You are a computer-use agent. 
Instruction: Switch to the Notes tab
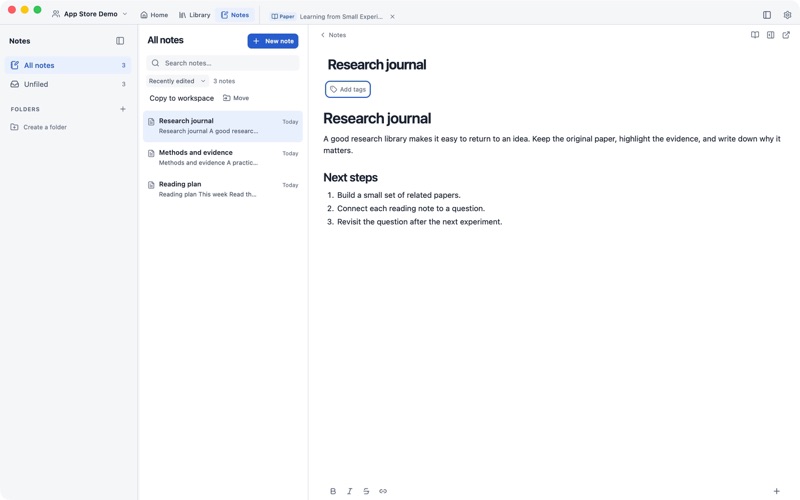(x=235, y=15)
